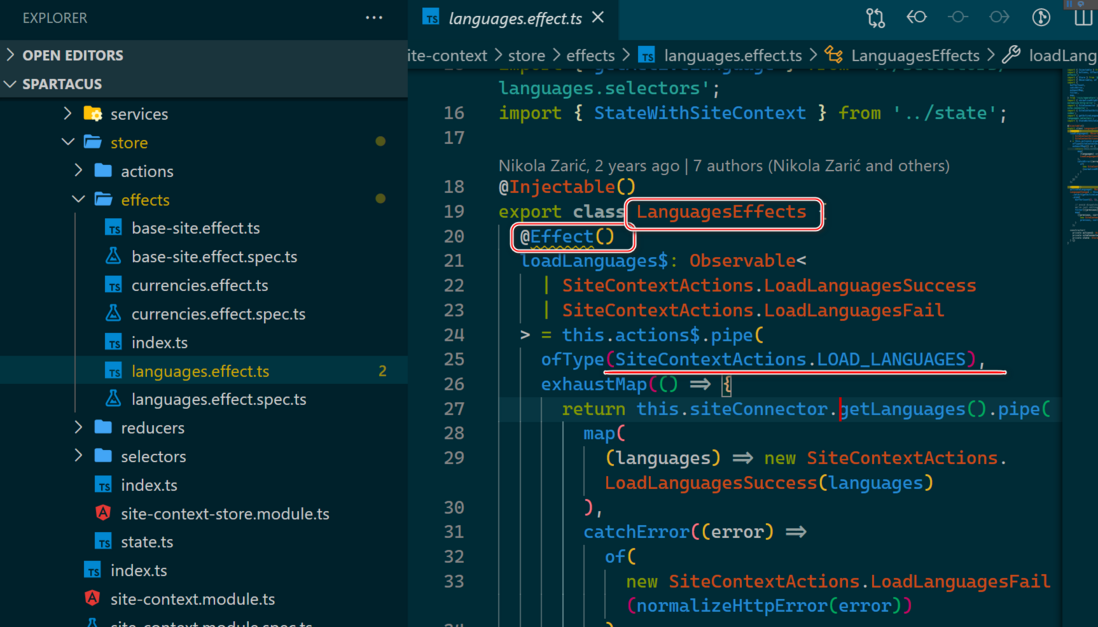Open base-site.effect.ts file

point(195,228)
